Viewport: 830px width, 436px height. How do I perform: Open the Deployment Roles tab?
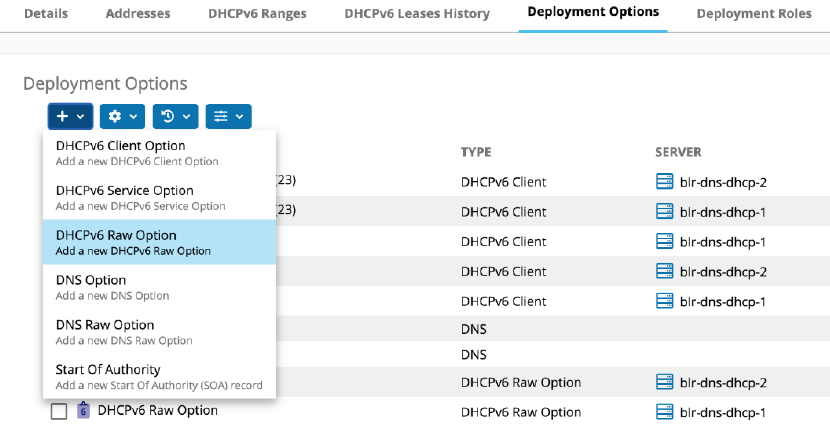755,14
